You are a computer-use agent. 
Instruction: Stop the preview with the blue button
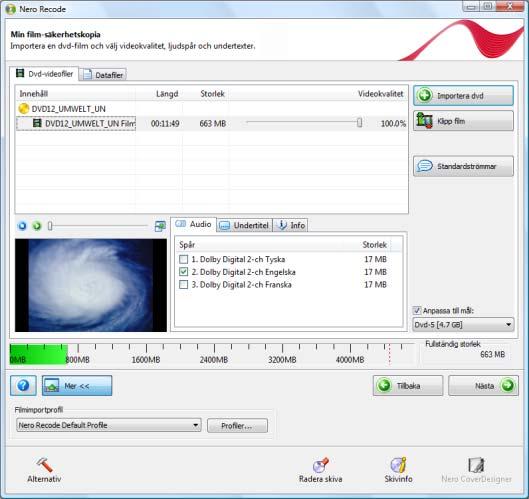(x=22, y=226)
